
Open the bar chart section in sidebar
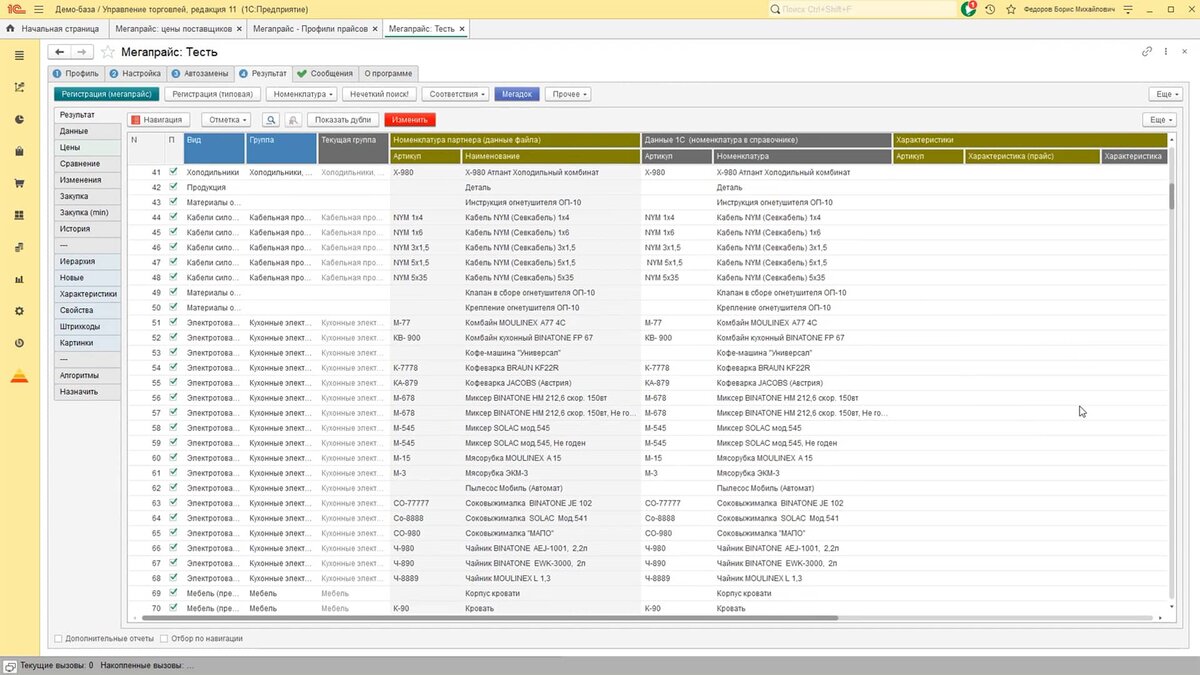pos(19,279)
